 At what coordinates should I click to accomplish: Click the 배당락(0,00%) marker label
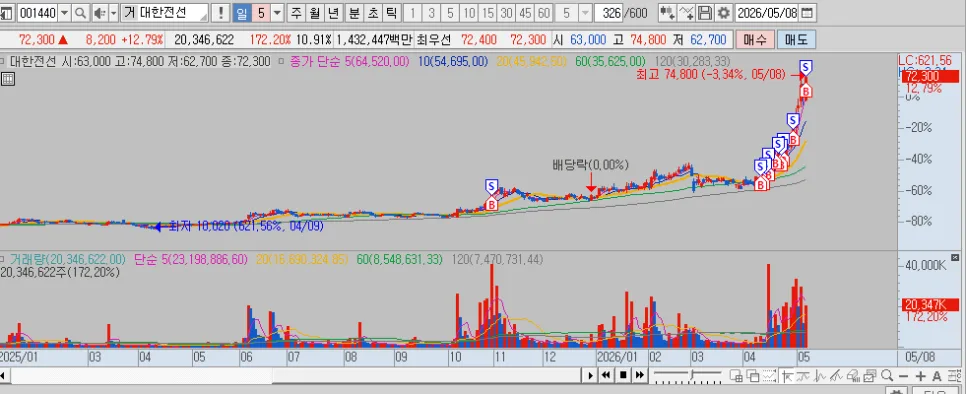pos(590,165)
